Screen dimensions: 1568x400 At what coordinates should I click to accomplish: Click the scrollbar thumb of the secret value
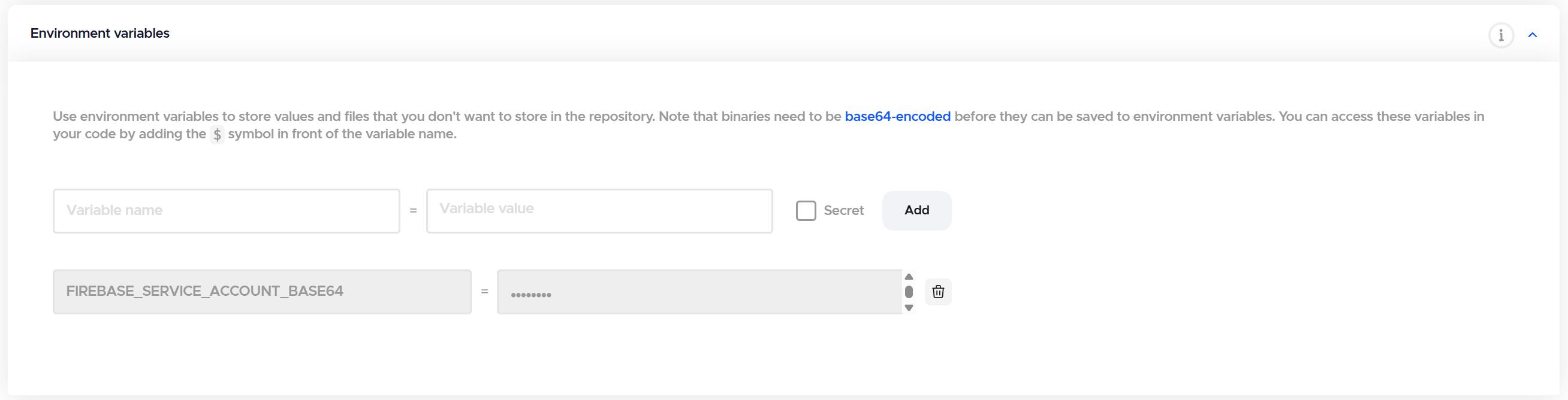click(909, 292)
